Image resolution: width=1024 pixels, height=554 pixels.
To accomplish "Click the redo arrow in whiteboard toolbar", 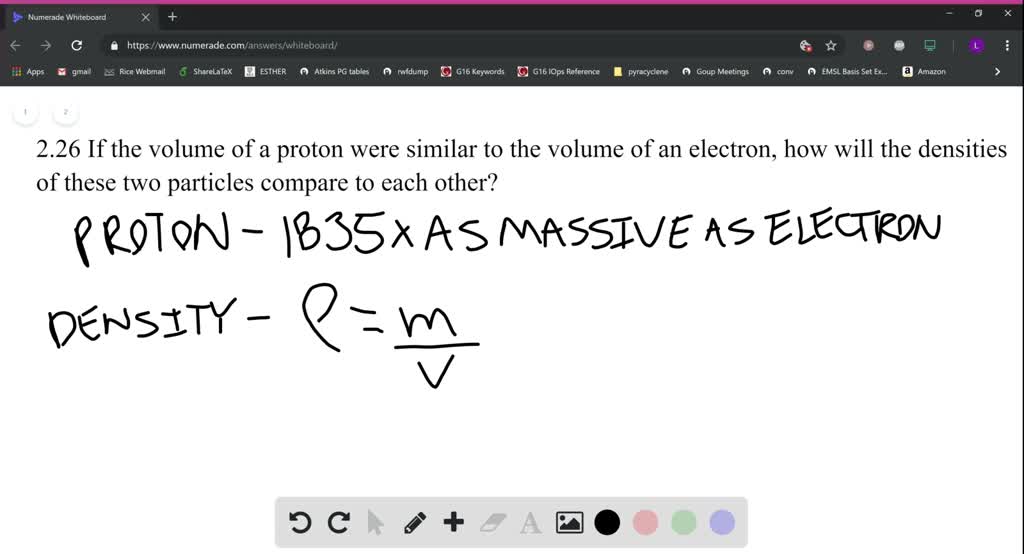I will 338,522.
